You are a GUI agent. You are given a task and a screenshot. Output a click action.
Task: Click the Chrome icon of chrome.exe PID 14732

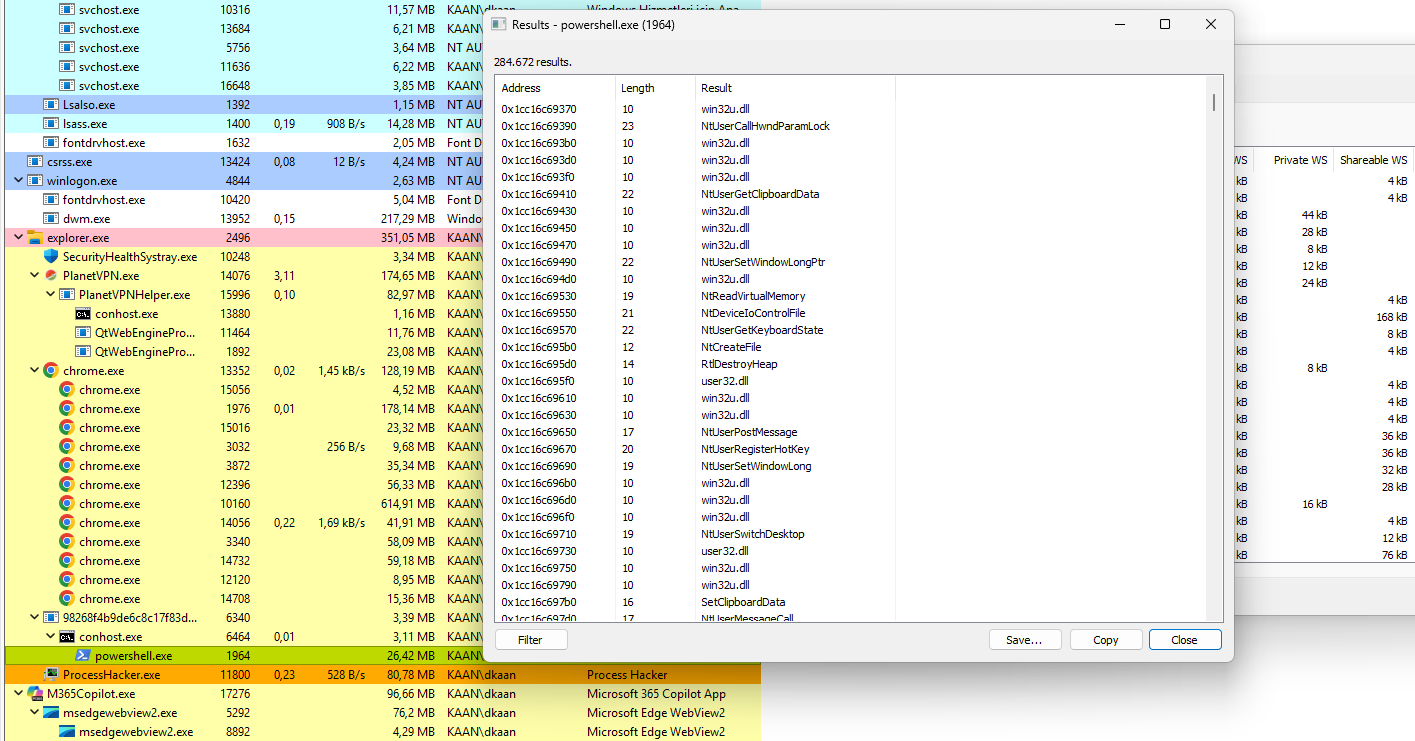[67, 561]
